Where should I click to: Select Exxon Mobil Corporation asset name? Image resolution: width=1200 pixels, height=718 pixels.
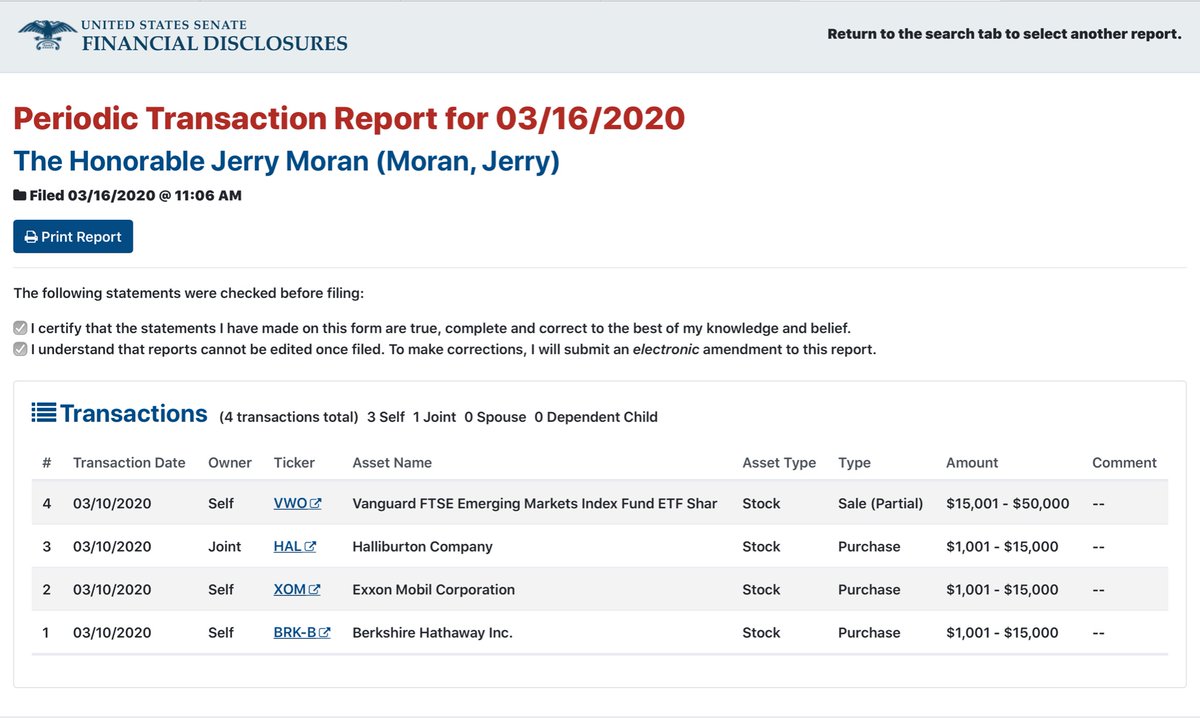(x=433, y=589)
